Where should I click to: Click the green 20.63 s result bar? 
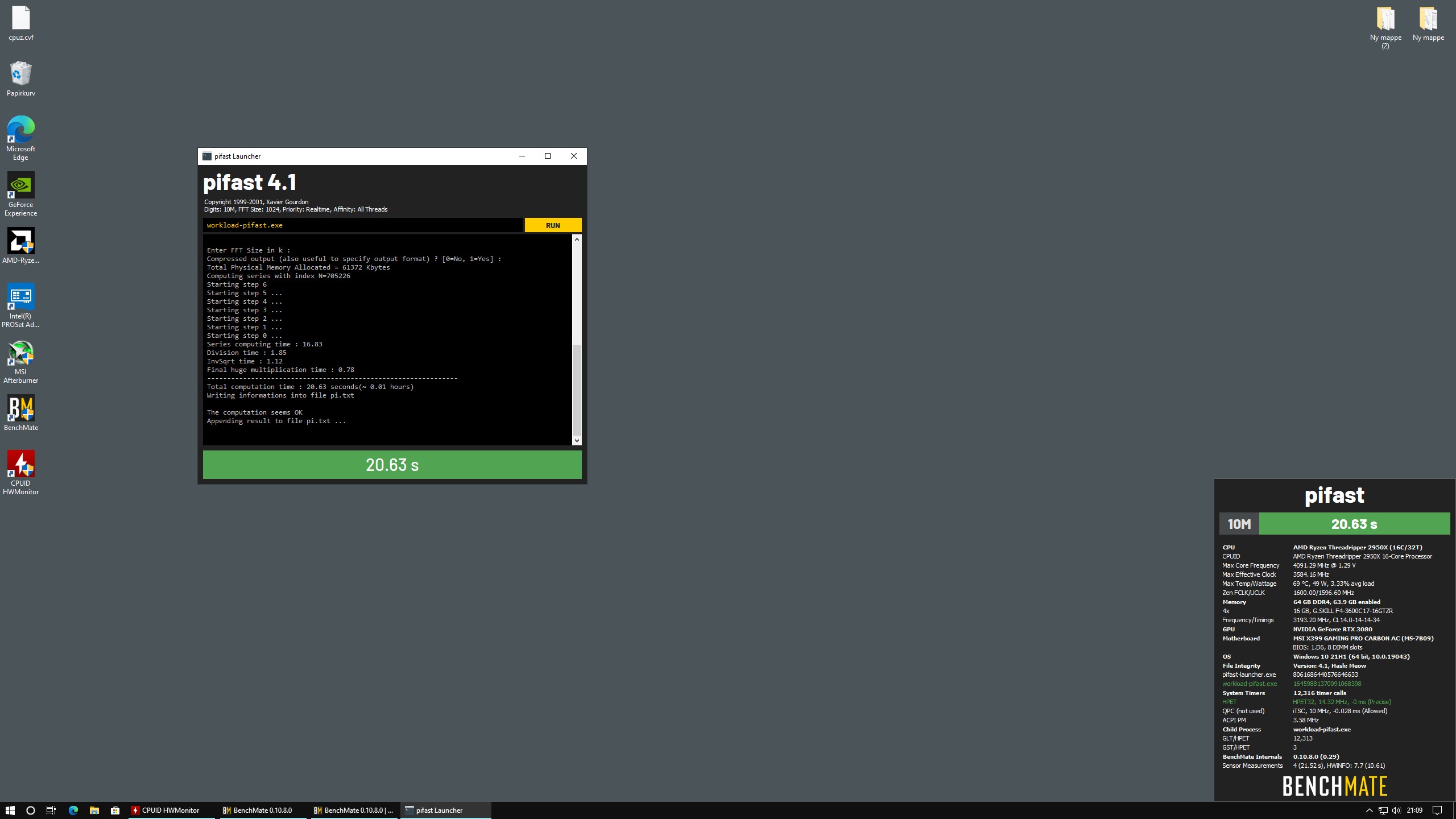(392, 465)
